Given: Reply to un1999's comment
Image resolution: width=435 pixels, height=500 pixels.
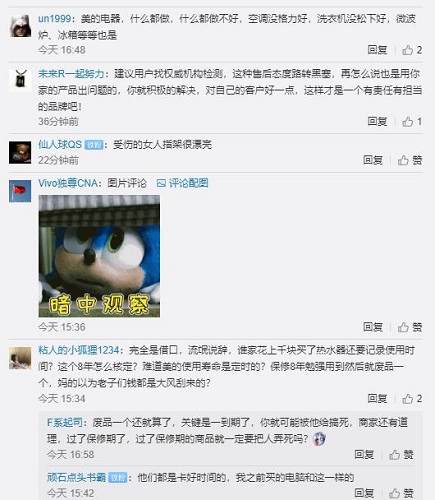Looking at the screenshot, I should point(377,50).
